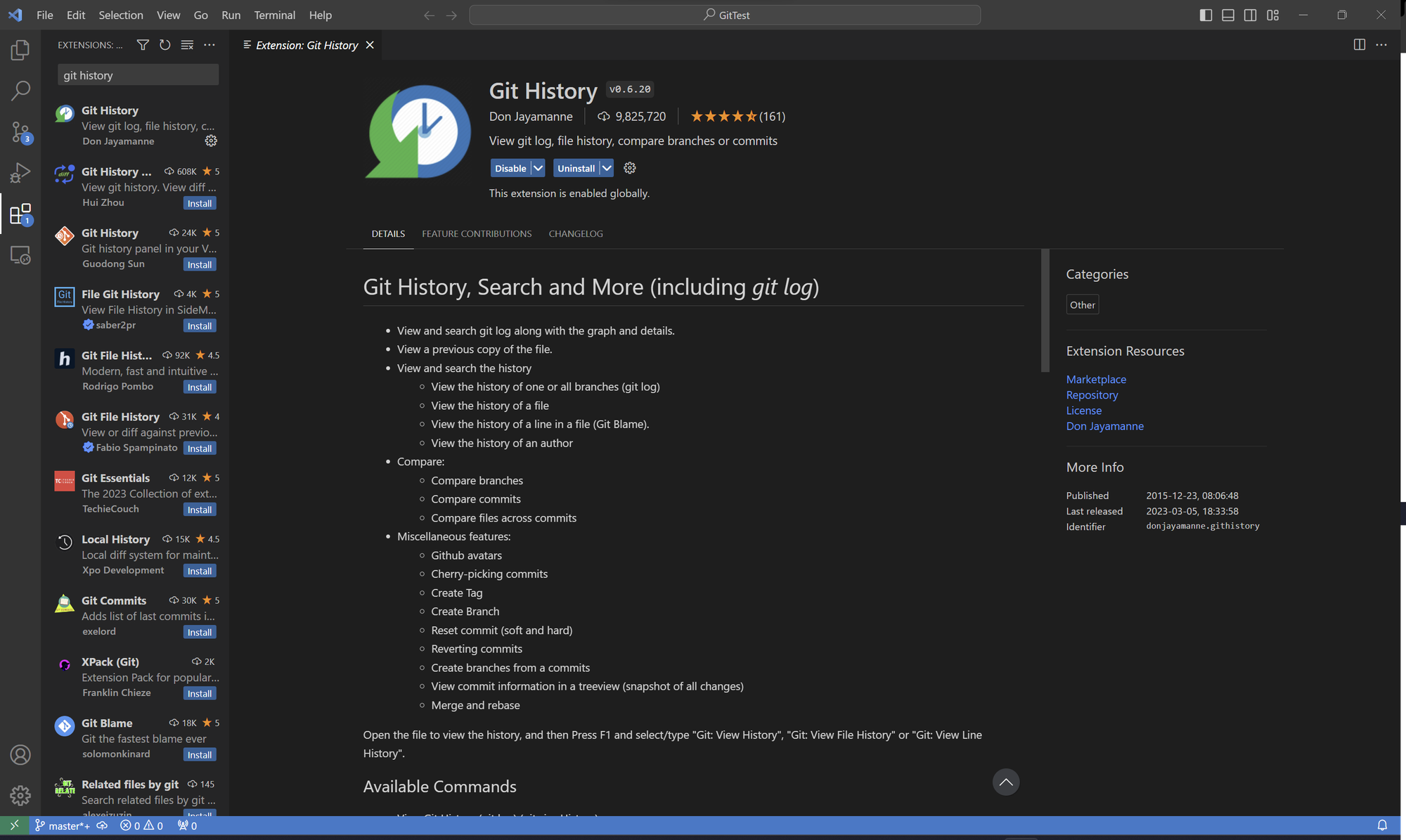Switch to the Feature Contributions tab
Viewport: 1406px width, 840px height.
coord(477,233)
